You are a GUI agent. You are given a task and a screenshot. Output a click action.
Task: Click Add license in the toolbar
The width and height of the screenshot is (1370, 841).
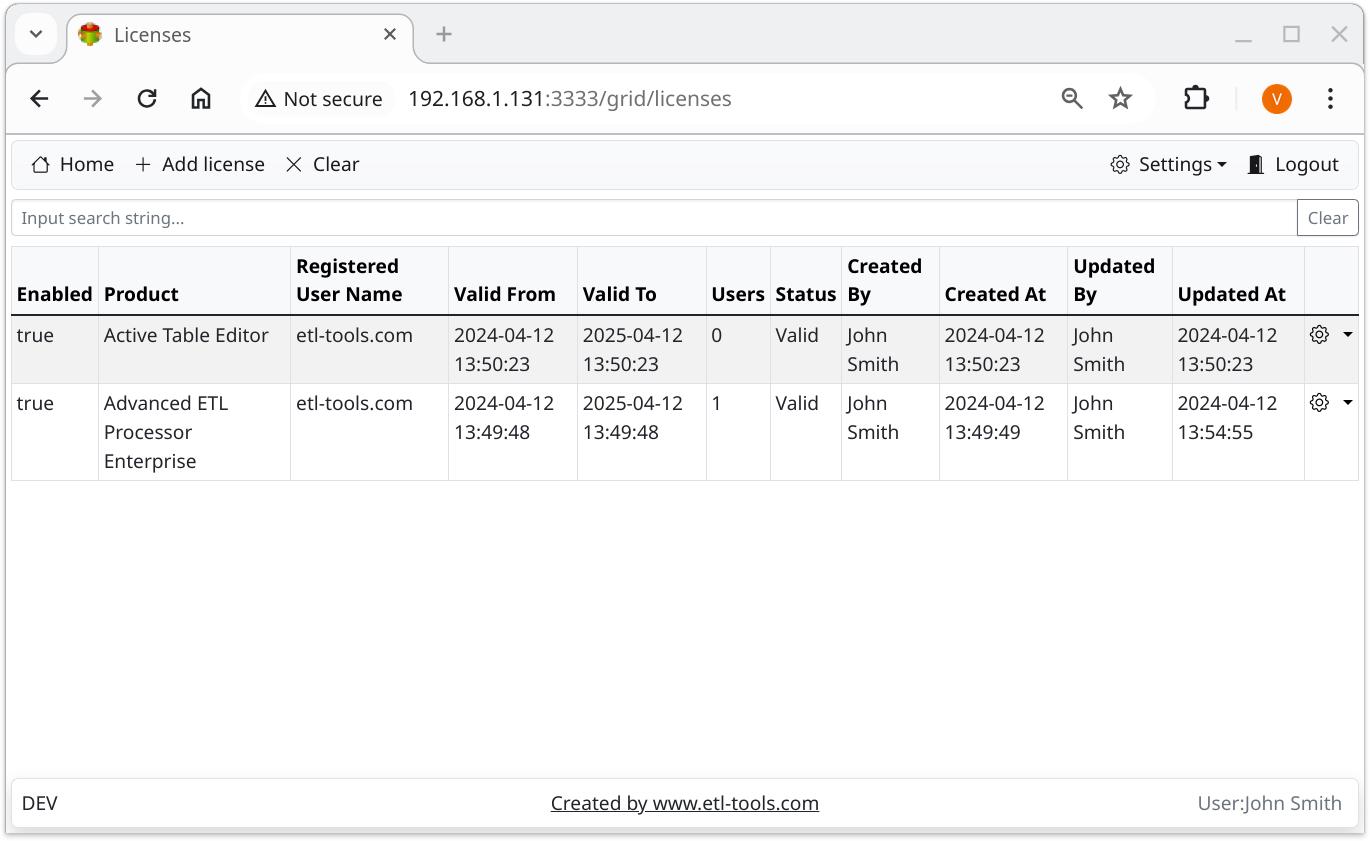click(x=199, y=164)
